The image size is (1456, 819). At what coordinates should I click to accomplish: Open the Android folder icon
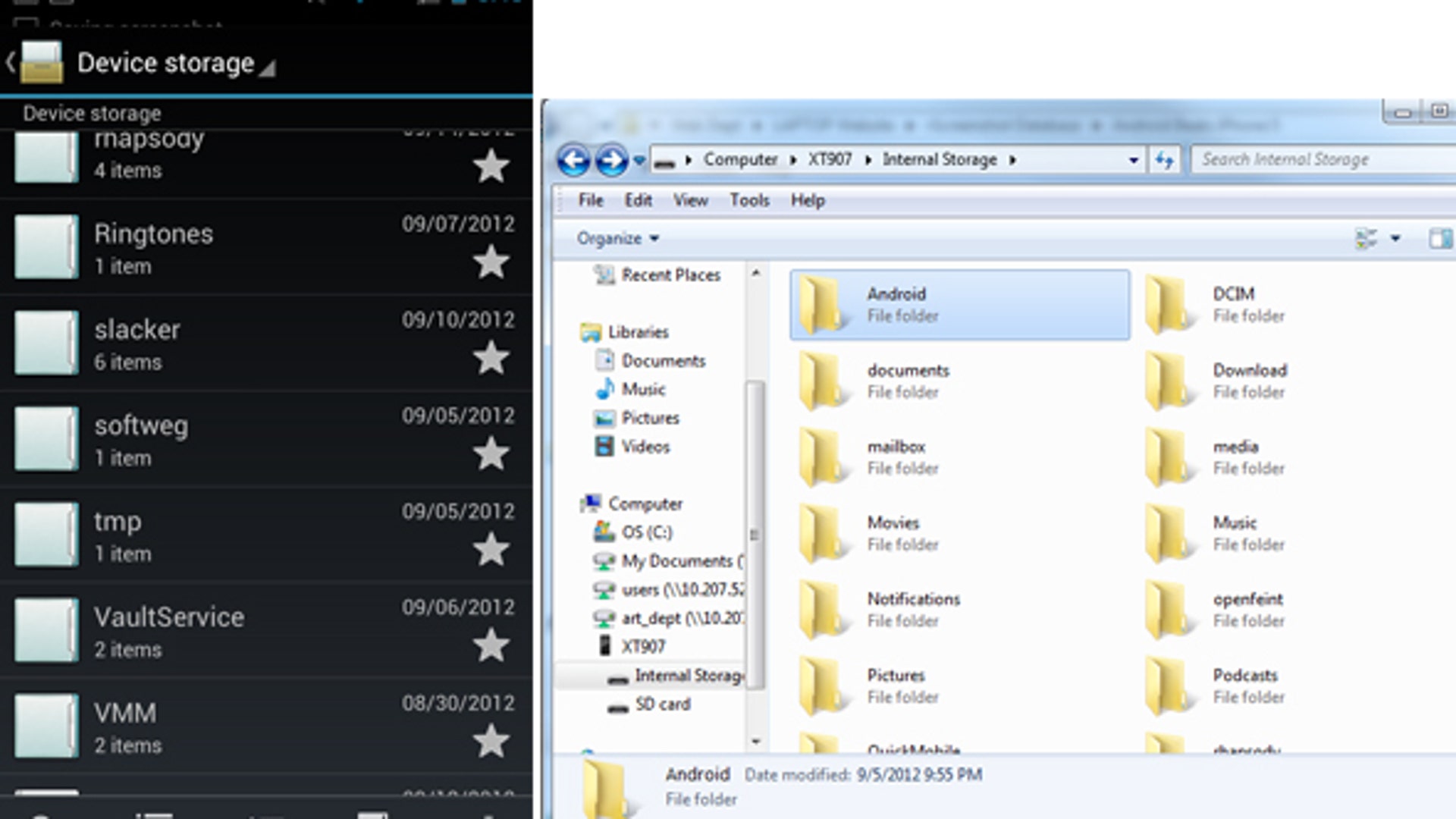pyautogui.click(x=821, y=305)
